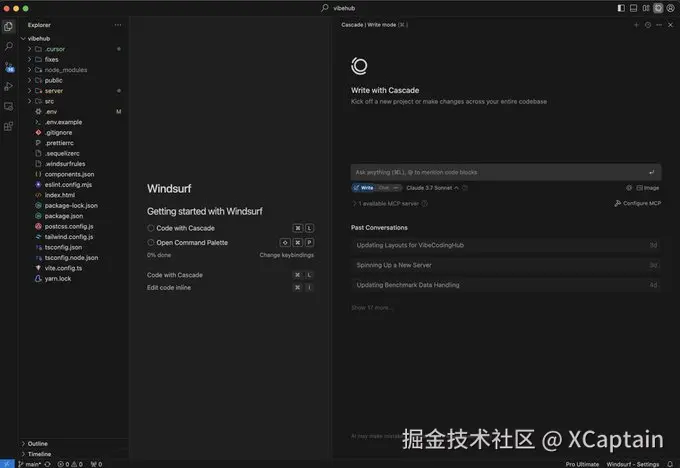Open Cascade panel more options ellipsis

(659, 25)
